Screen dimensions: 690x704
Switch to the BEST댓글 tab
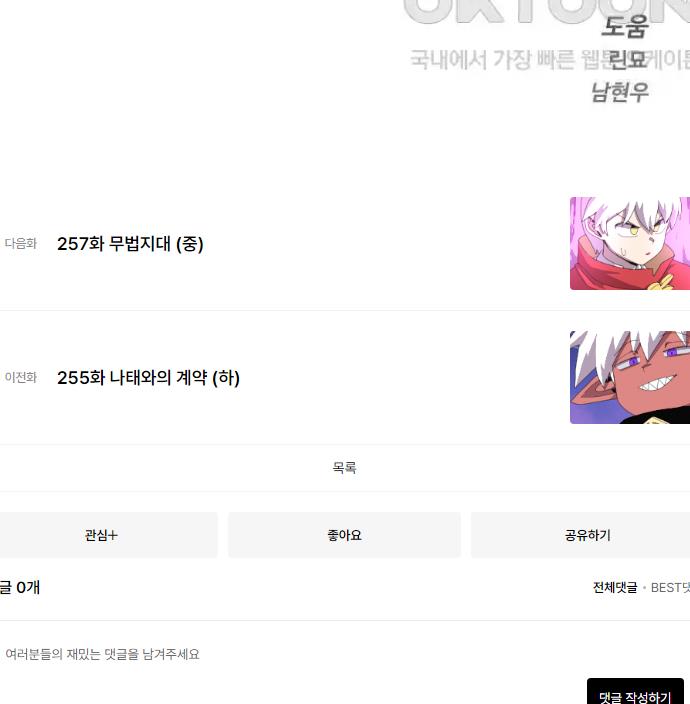(670, 587)
